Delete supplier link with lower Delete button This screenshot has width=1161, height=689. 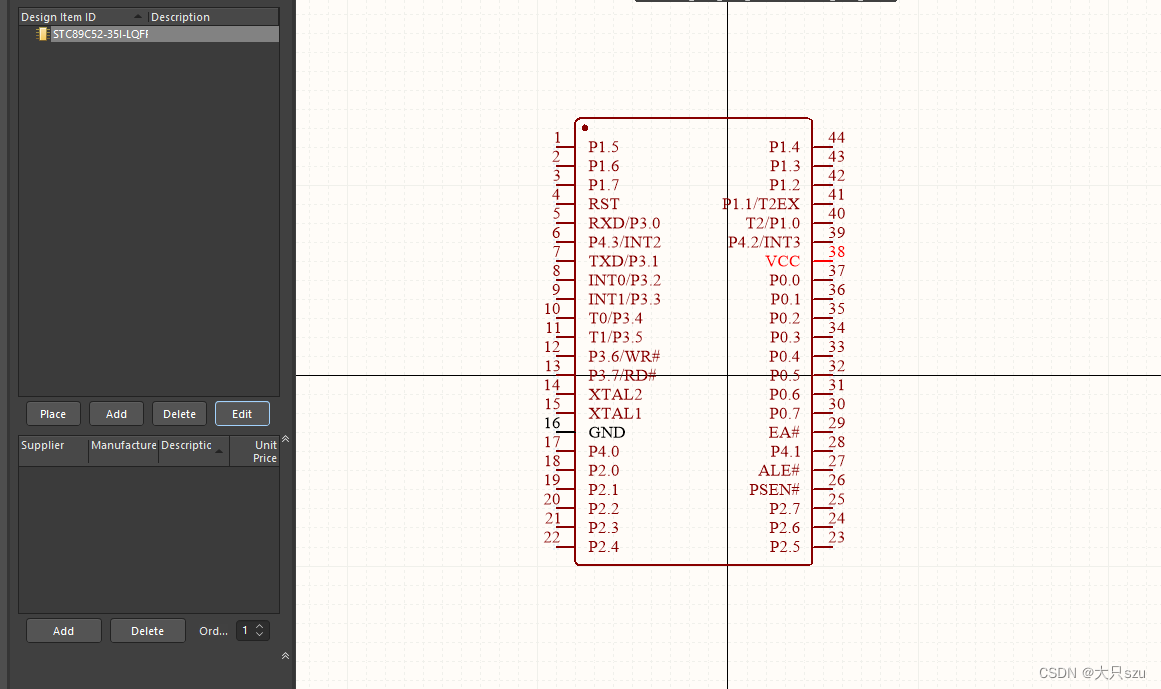point(147,631)
